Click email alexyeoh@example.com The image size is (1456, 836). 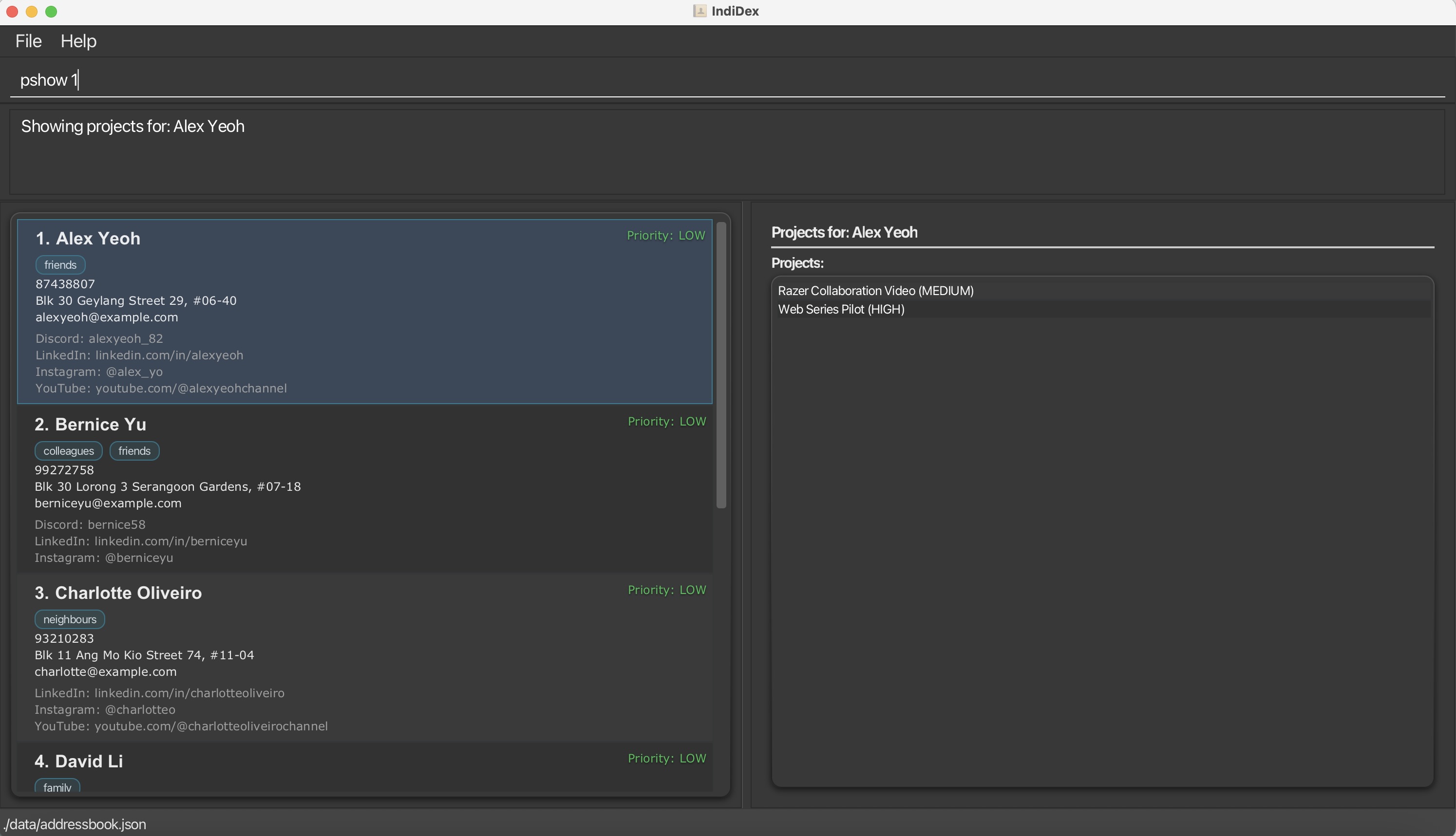pos(107,317)
